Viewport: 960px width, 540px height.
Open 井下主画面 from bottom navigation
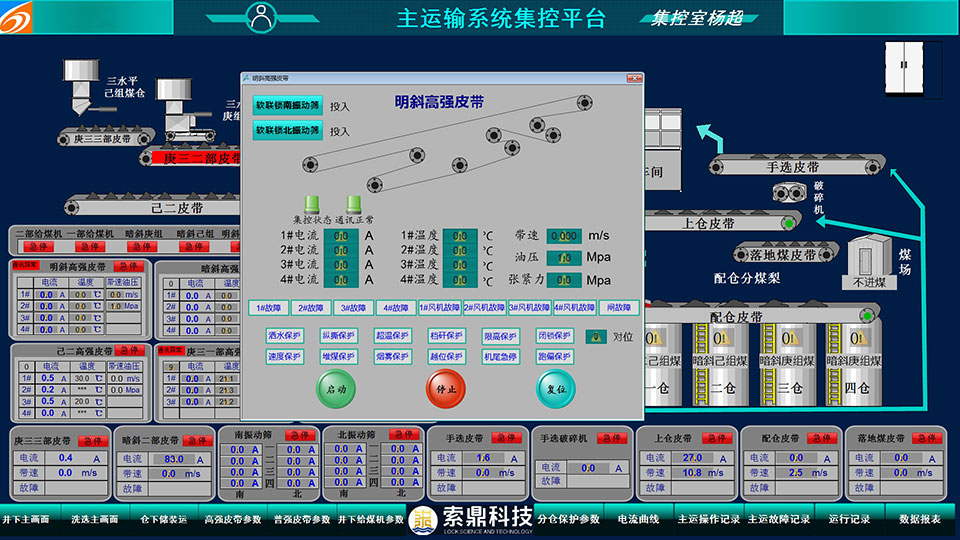click(26, 519)
